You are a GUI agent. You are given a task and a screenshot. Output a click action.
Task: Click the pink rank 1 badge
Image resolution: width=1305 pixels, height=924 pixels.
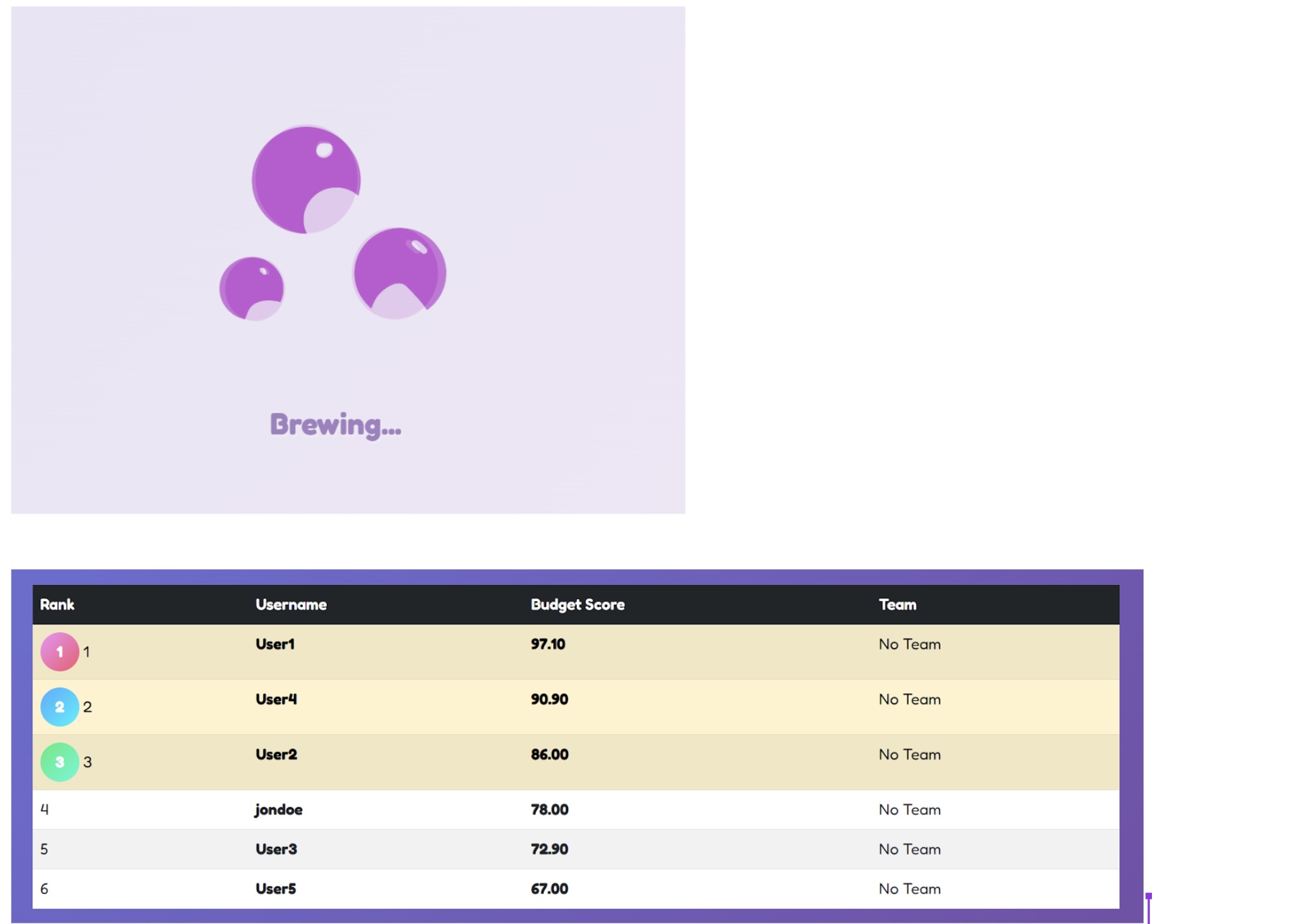point(60,652)
